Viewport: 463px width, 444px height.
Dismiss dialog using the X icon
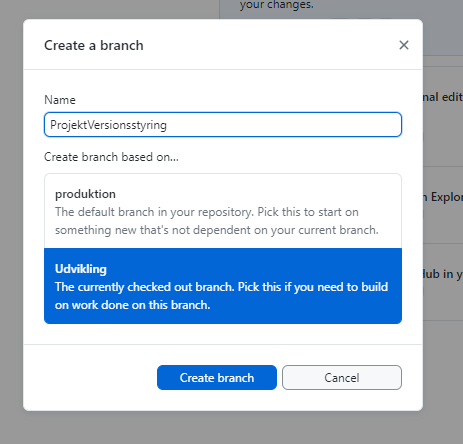pos(404,45)
